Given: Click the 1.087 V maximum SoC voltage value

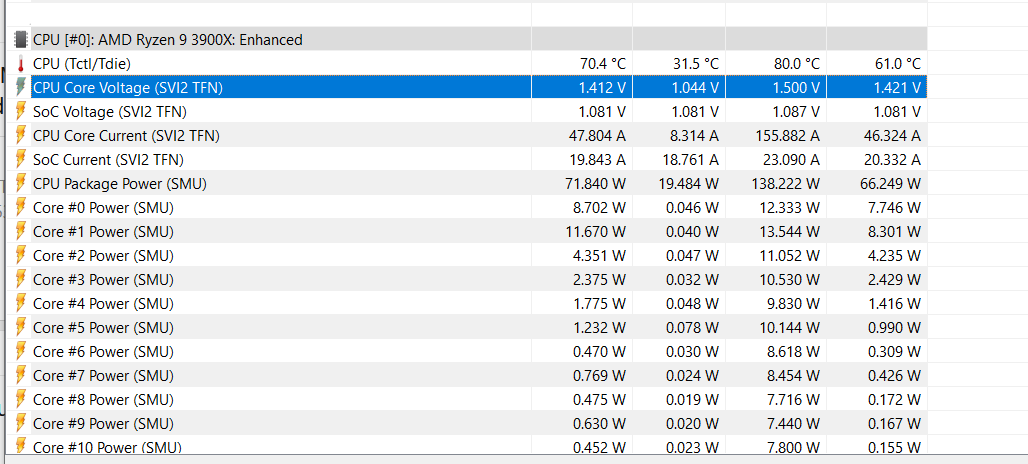Looking at the screenshot, I should point(796,112).
